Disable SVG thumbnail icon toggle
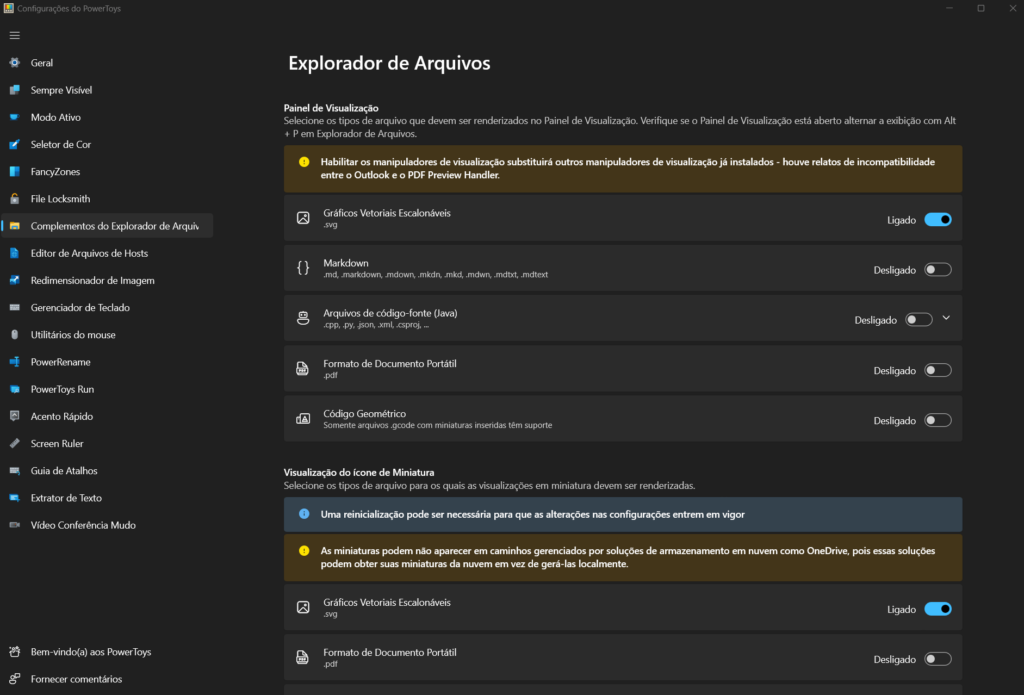 (937, 609)
